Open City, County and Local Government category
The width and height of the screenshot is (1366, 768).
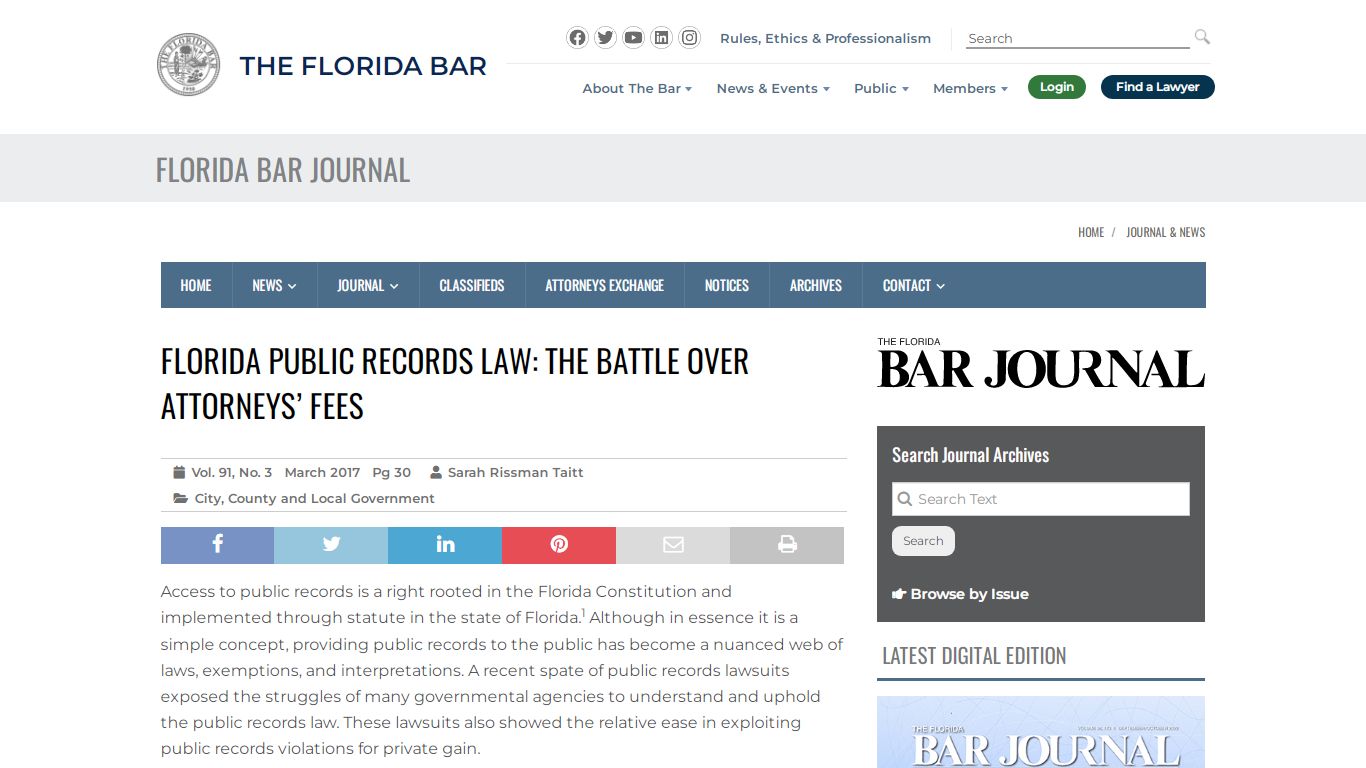click(314, 498)
